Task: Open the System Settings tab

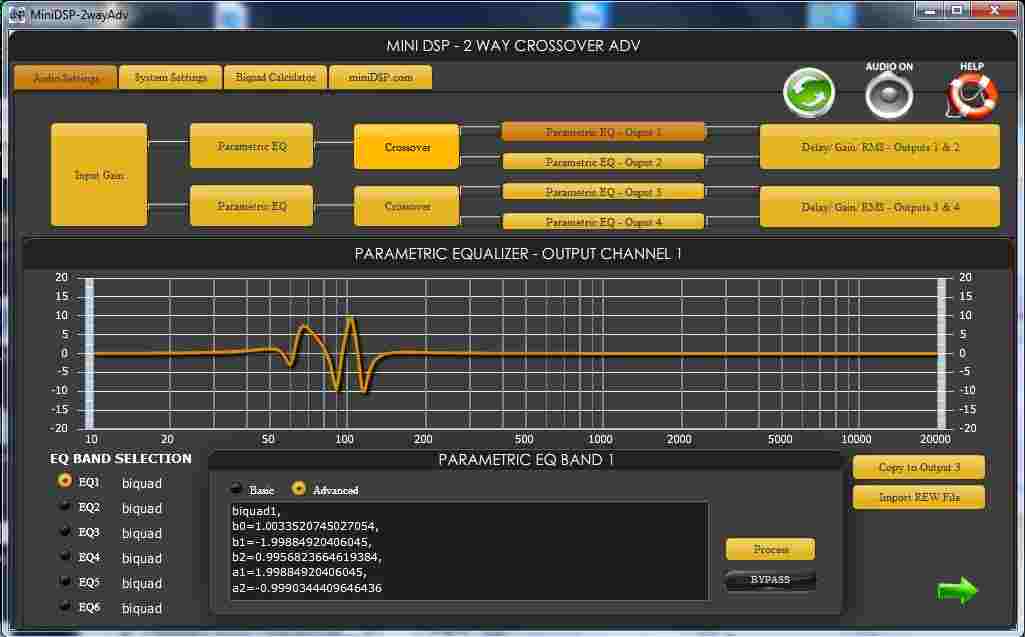Action: click(x=171, y=77)
